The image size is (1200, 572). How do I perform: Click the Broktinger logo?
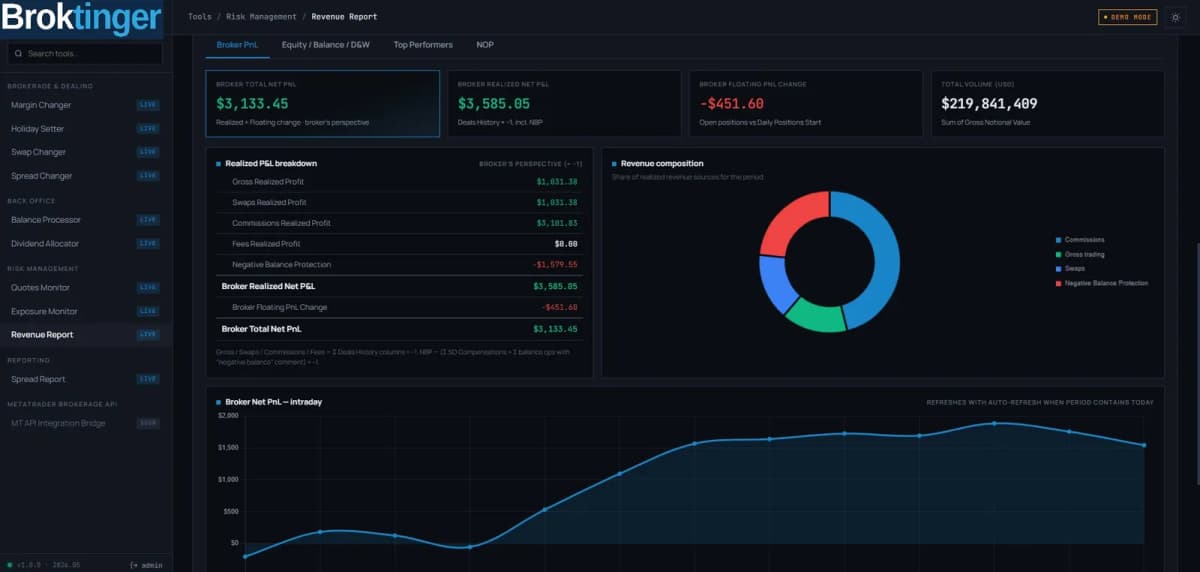[81, 18]
